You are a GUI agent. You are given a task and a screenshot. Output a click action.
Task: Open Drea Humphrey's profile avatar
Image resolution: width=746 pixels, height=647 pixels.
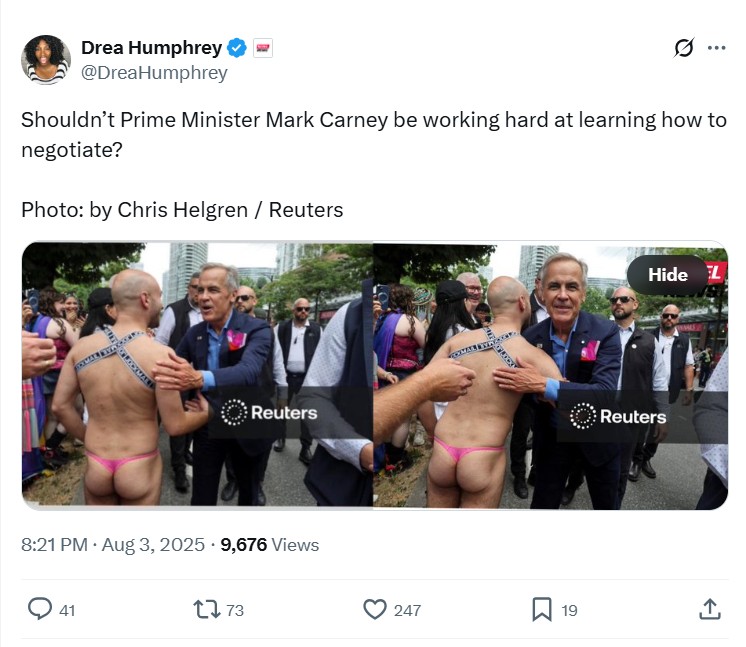tap(46, 59)
